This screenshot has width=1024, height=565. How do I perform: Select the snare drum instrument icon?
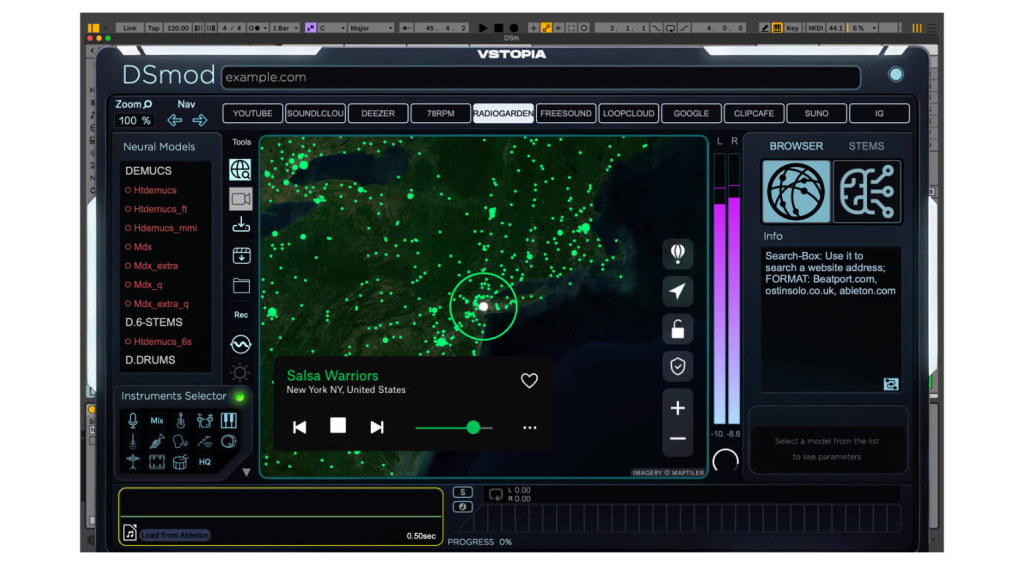[x=180, y=462]
